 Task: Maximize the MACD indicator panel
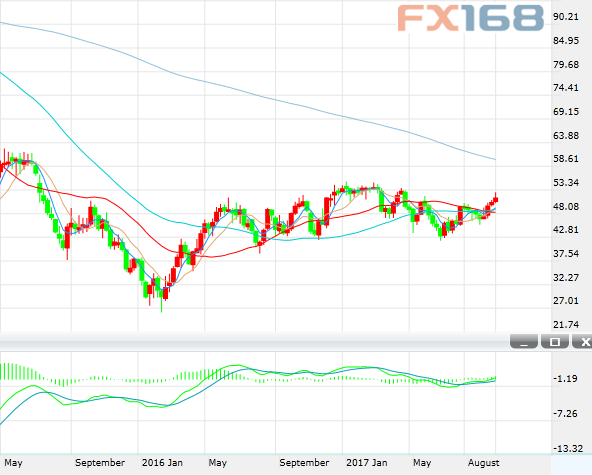[555, 341]
